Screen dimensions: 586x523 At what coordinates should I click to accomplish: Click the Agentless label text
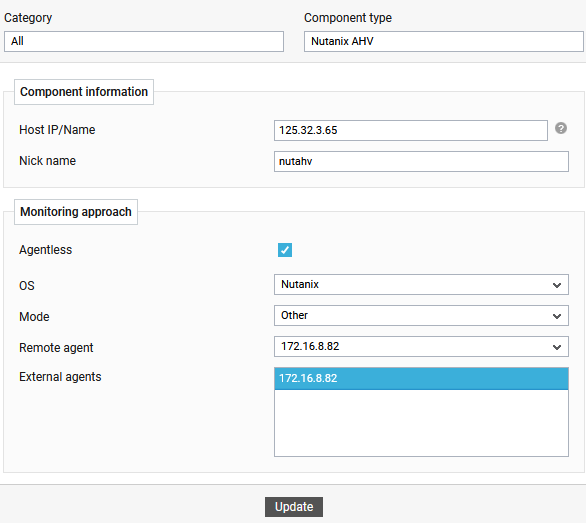pyautogui.click(x=45, y=250)
